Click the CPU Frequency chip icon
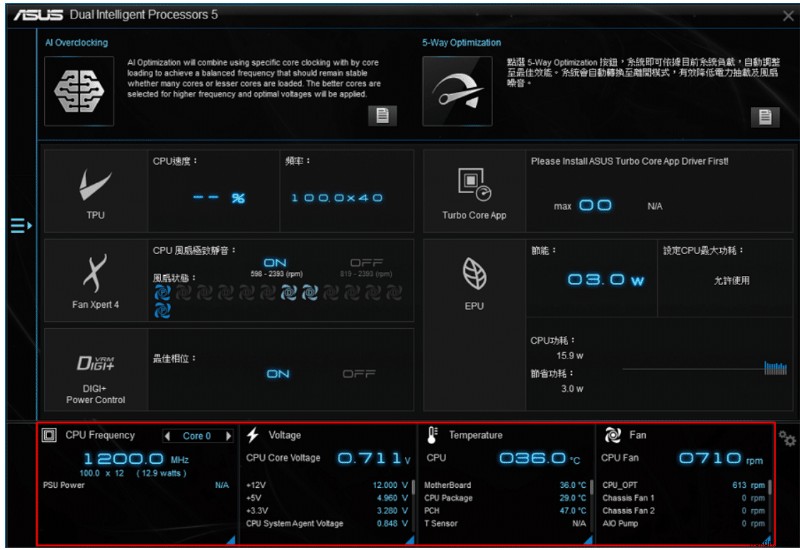Viewport: 800px width, 550px height. (49, 435)
